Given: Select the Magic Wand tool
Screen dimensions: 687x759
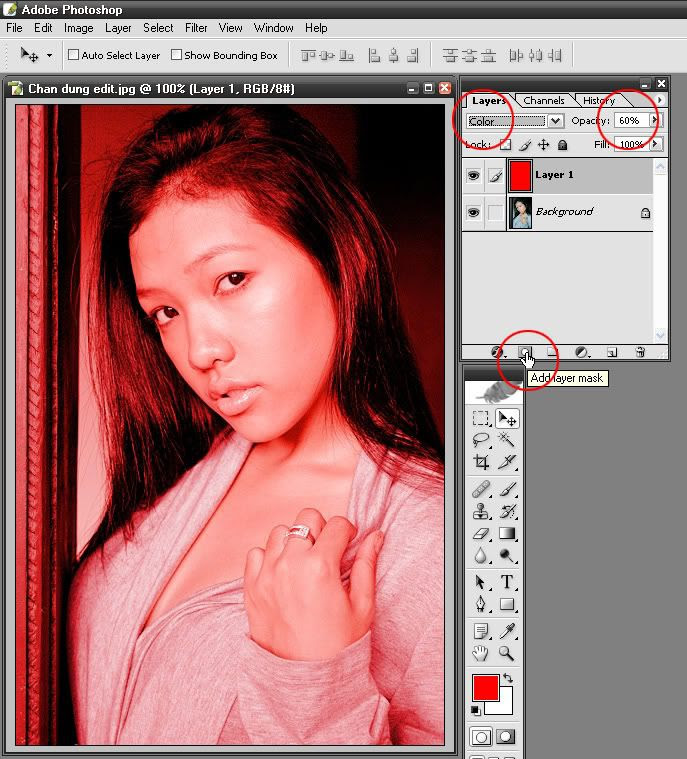Looking at the screenshot, I should (506, 440).
